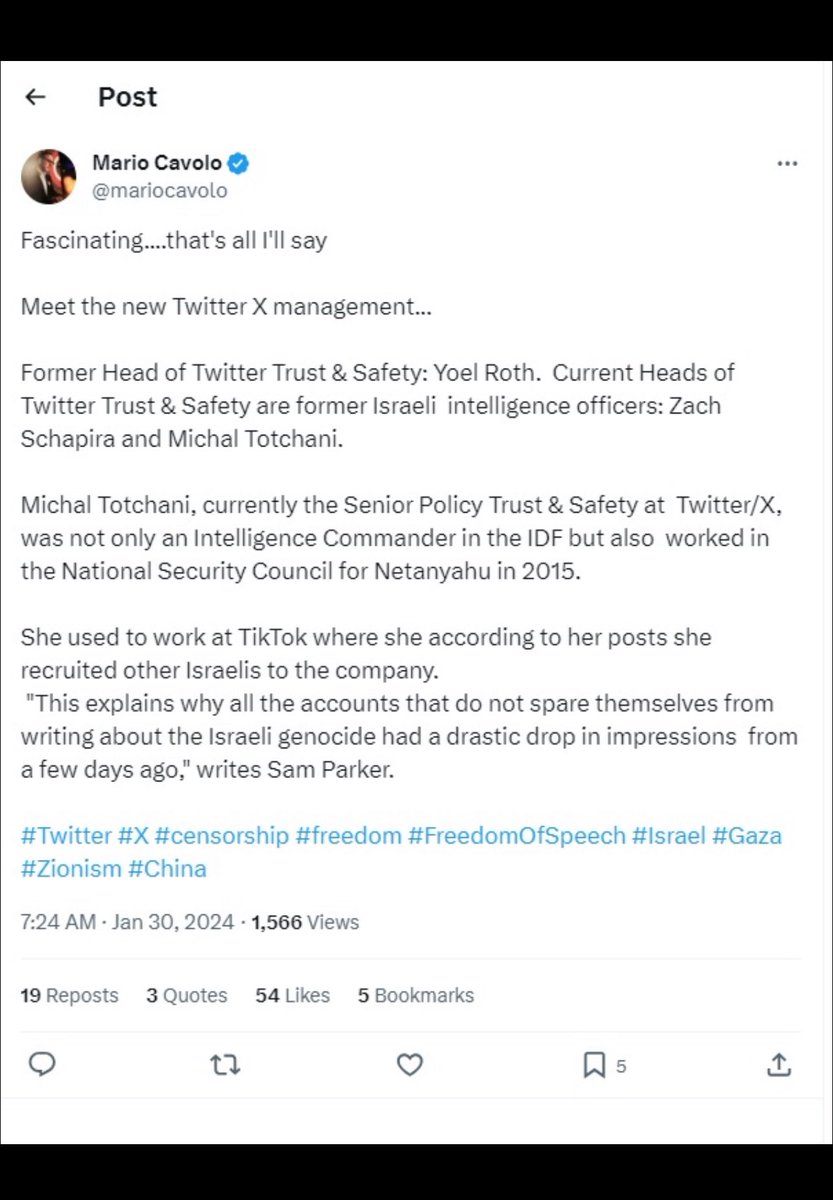Open the #FreedomOfSpeech hashtag
The height and width of the screenshot is (1200, 833).
[x=516, y=835]
